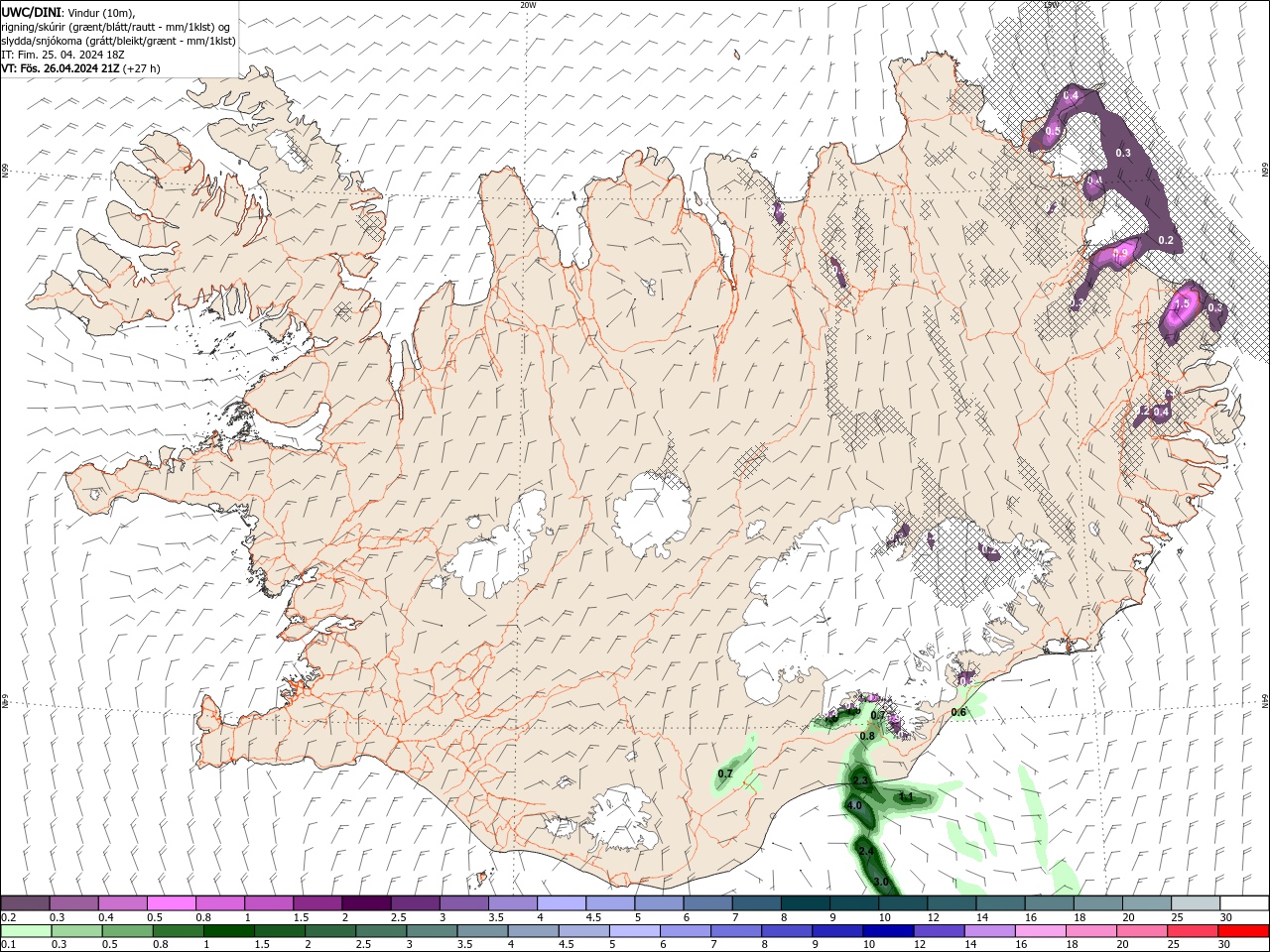Image resolution: width=1270 pixels, height=952 pixels.
Task: Pick the darkest green rain swatch between 1 and 1.5
Action: [x=228, y=931]
